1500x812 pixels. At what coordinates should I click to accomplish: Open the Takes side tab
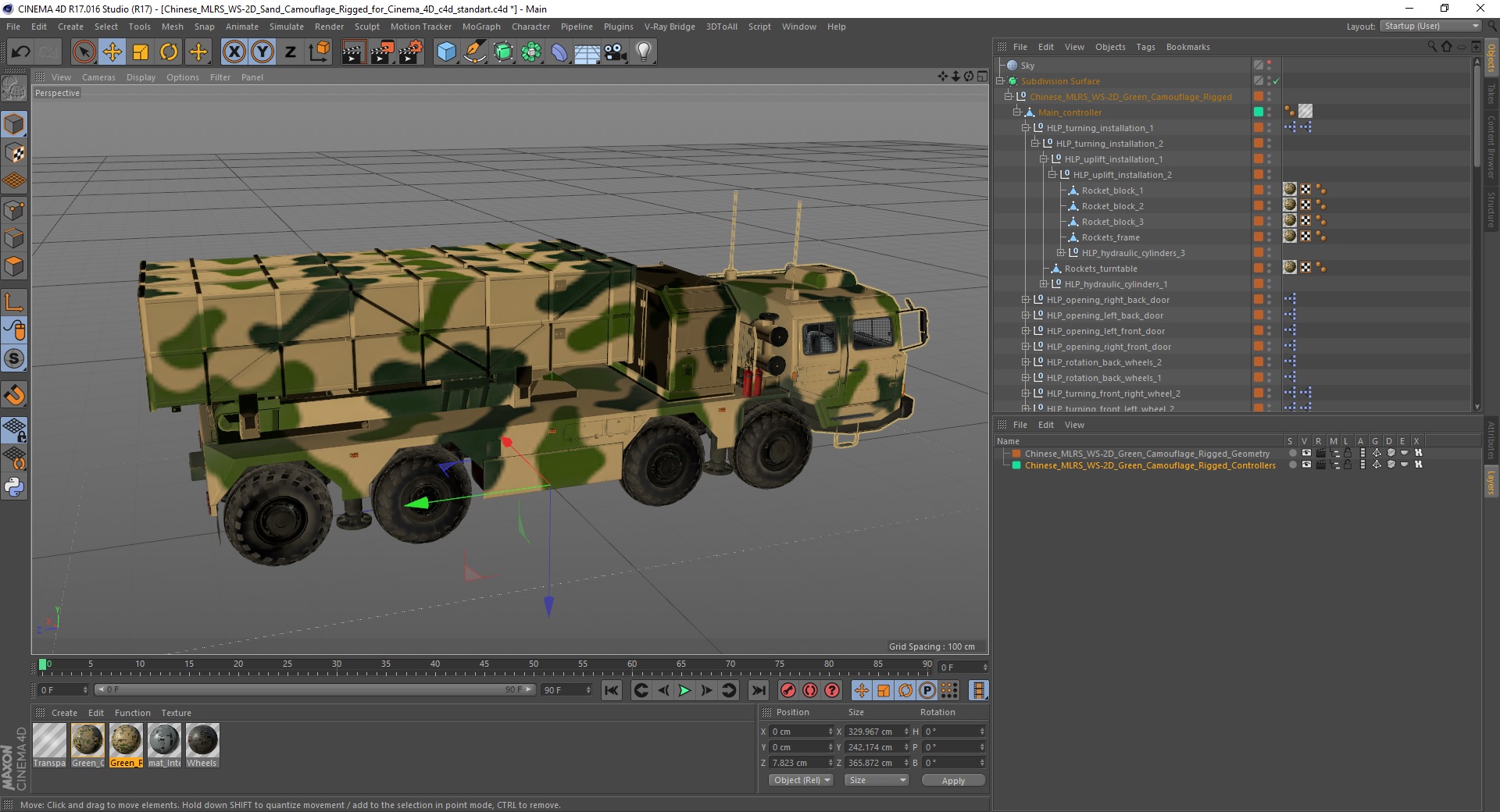pos(1491,94)
